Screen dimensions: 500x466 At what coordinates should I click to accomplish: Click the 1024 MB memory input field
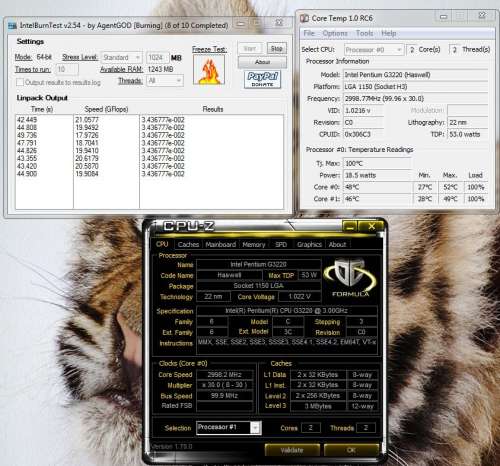pyautogui.click(x=157, y=58)
